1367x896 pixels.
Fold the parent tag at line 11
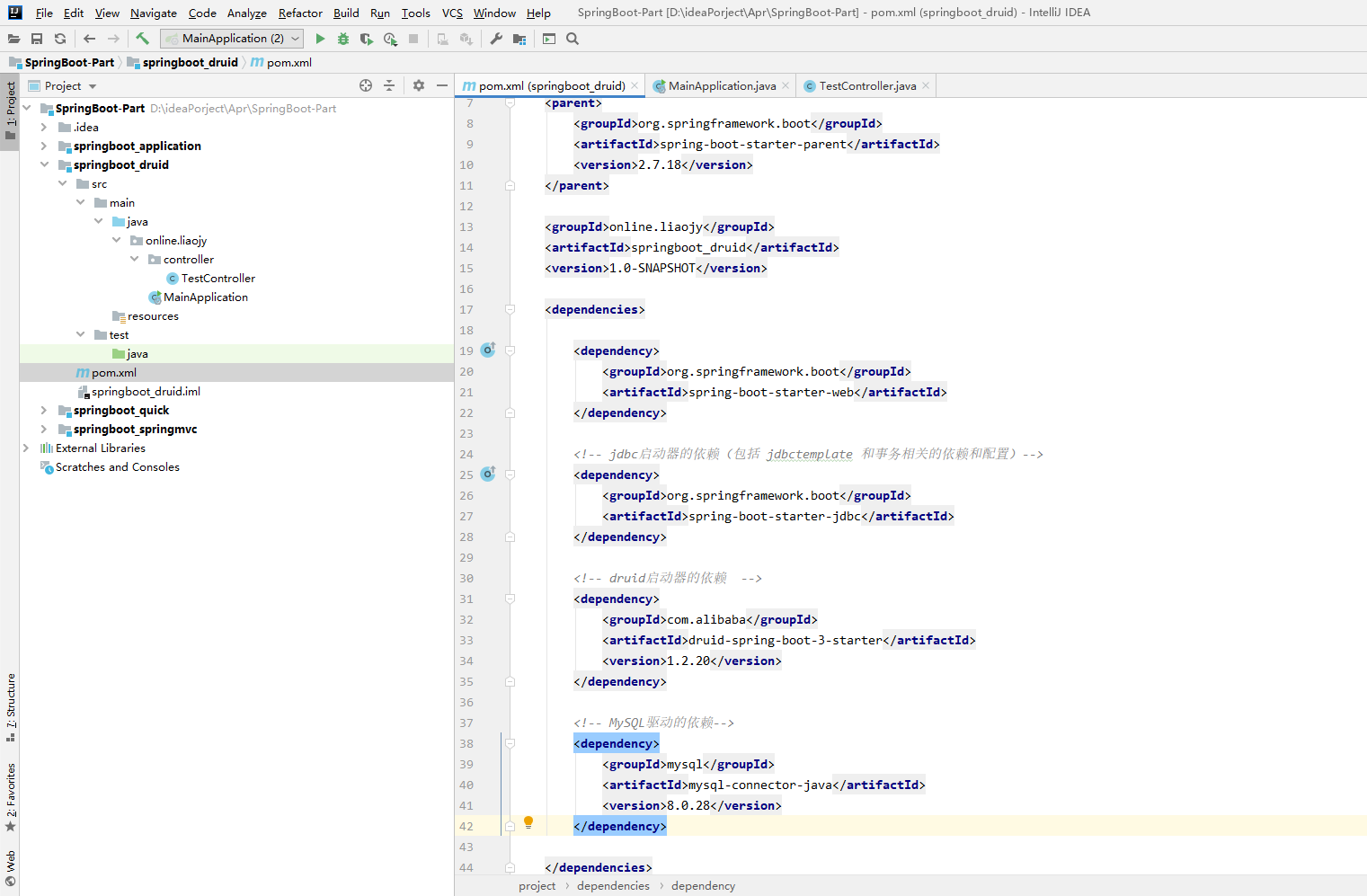pyautogui.click(x=510, y=185)
